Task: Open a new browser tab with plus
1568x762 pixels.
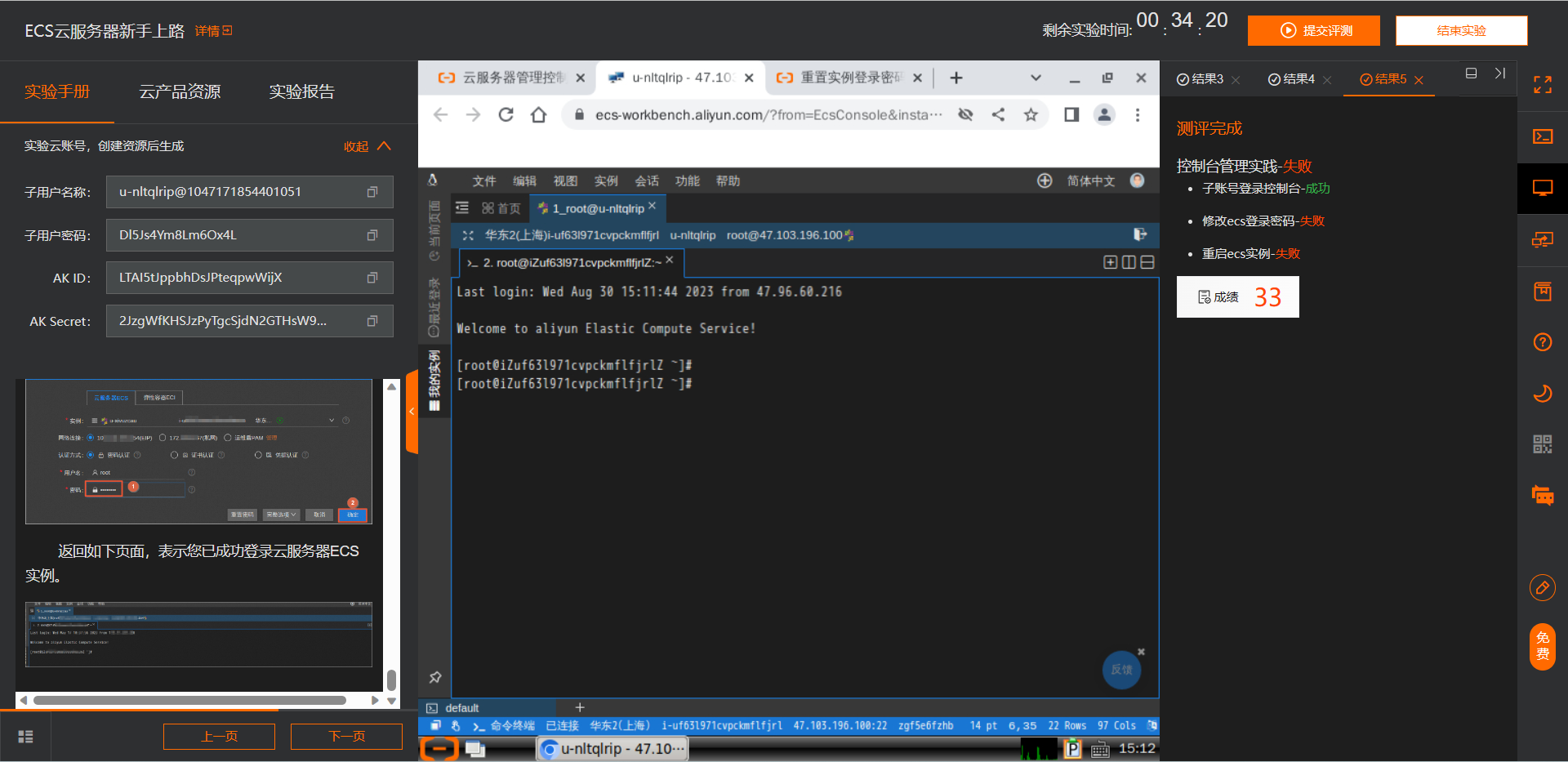Action: tap(956, 78)
